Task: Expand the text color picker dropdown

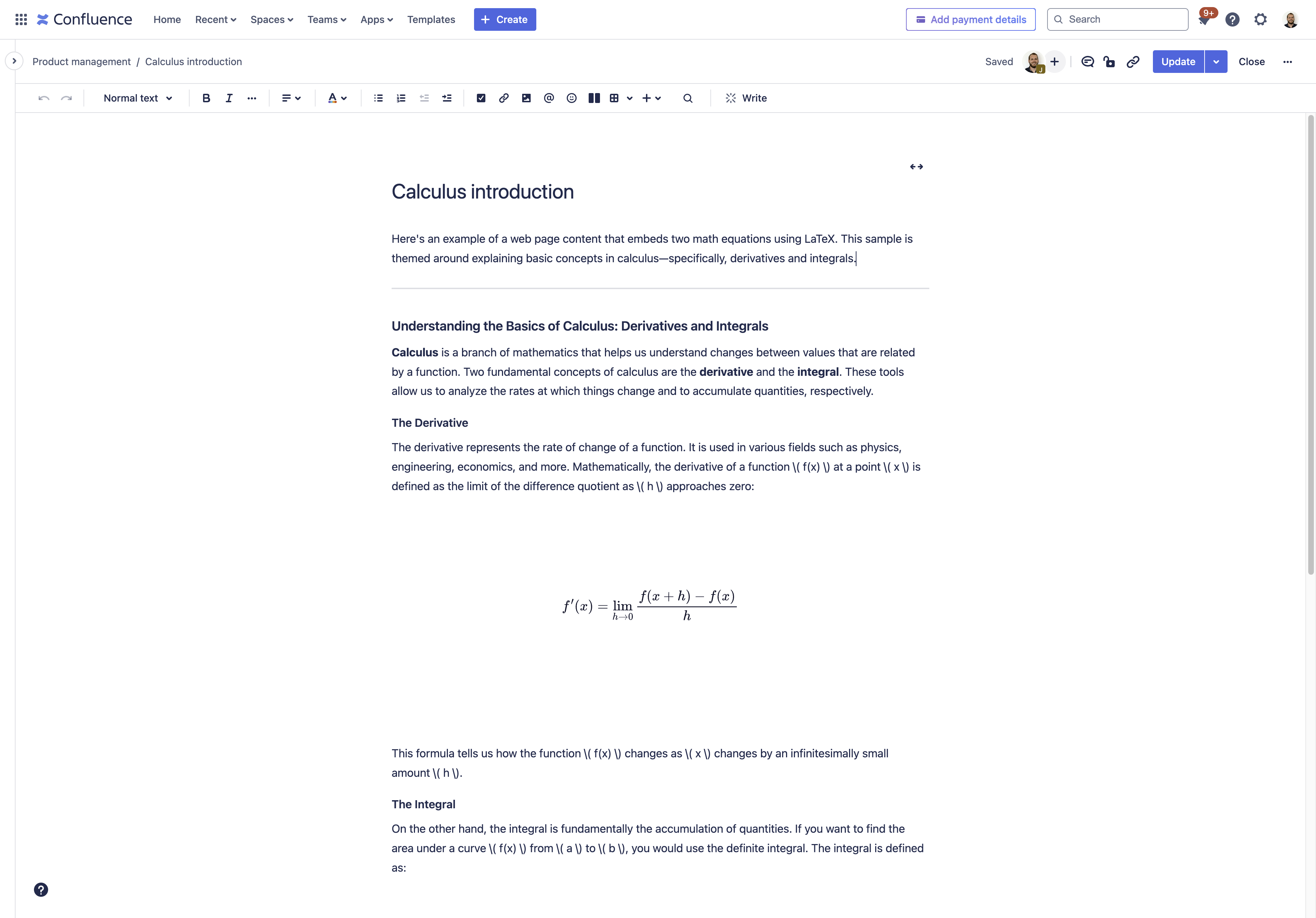Action: (x=344, y=97)
